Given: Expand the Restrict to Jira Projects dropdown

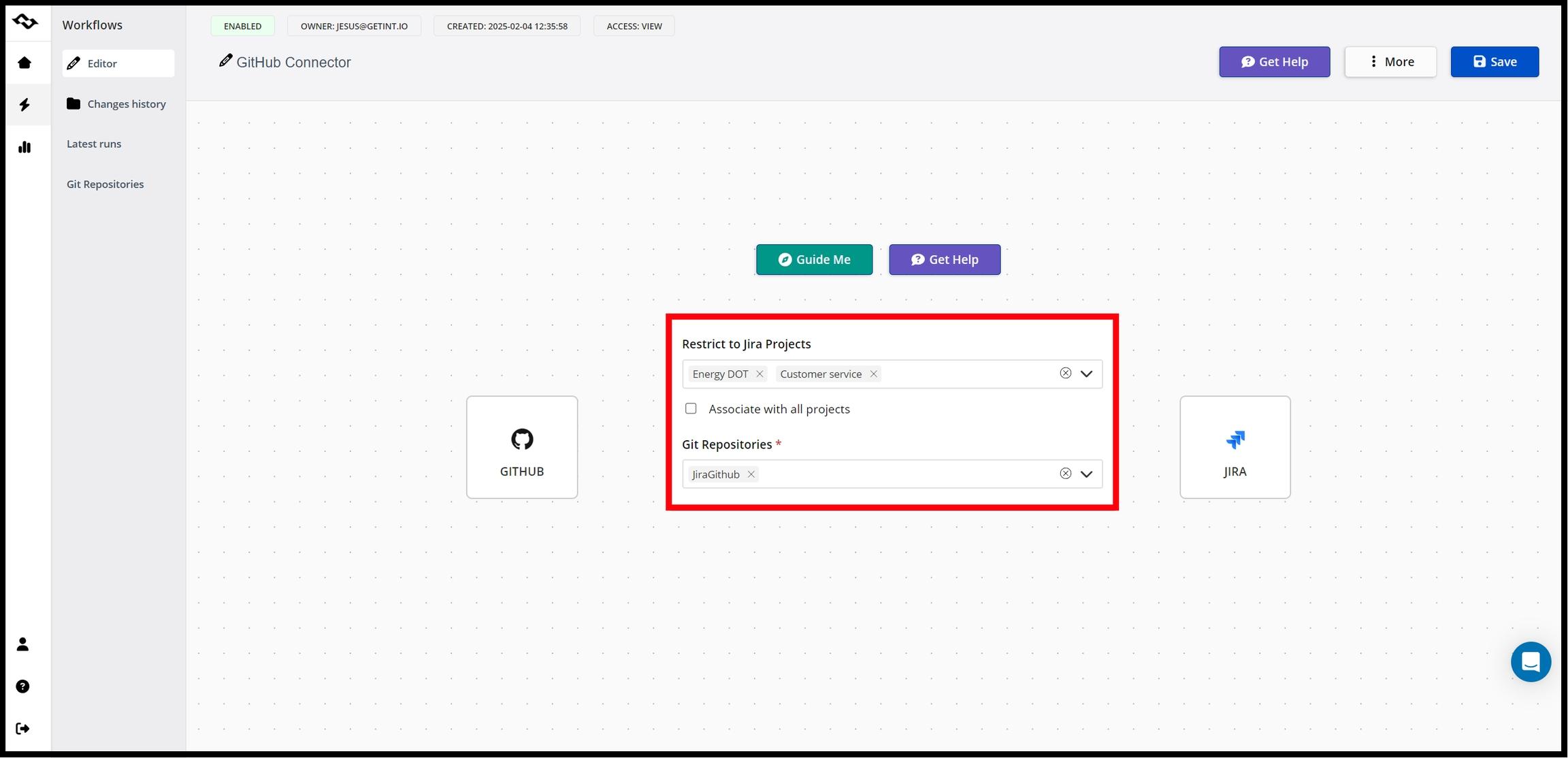Looking at the screenshot, I should coord(1086,374).
